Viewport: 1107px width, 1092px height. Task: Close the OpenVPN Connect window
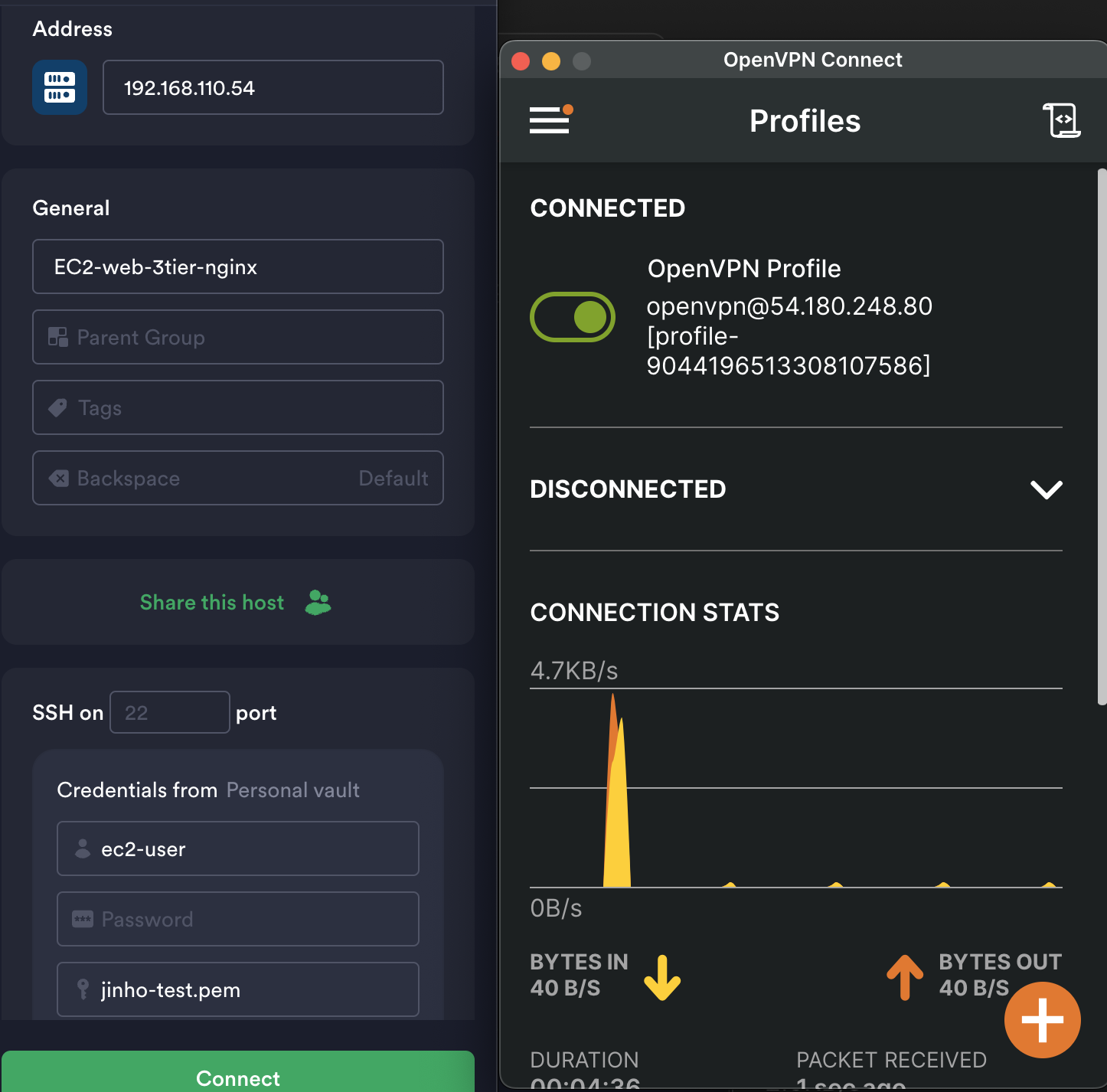pyautogui.click(x=521, y=60)
